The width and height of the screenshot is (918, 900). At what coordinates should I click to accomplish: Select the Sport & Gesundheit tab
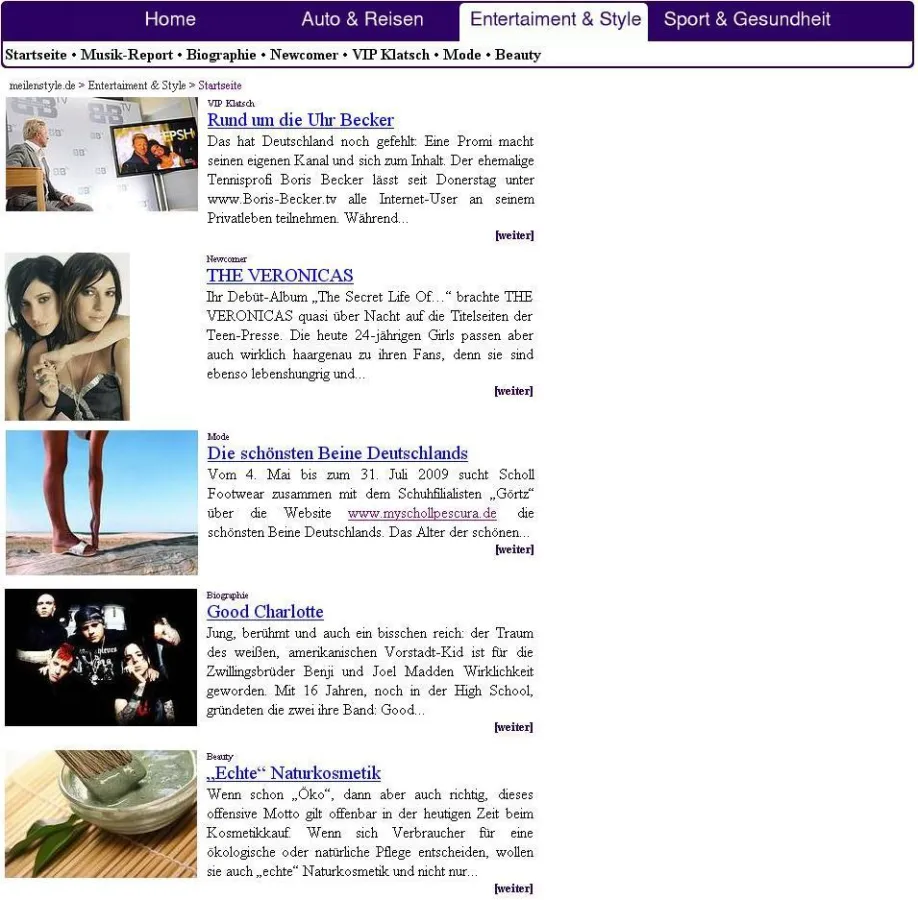(x=746, y=19)
